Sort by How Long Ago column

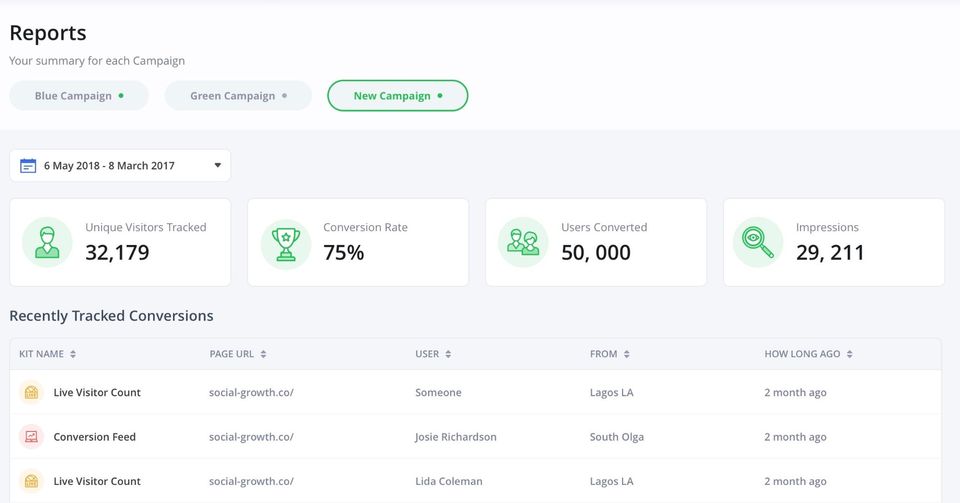850,354
